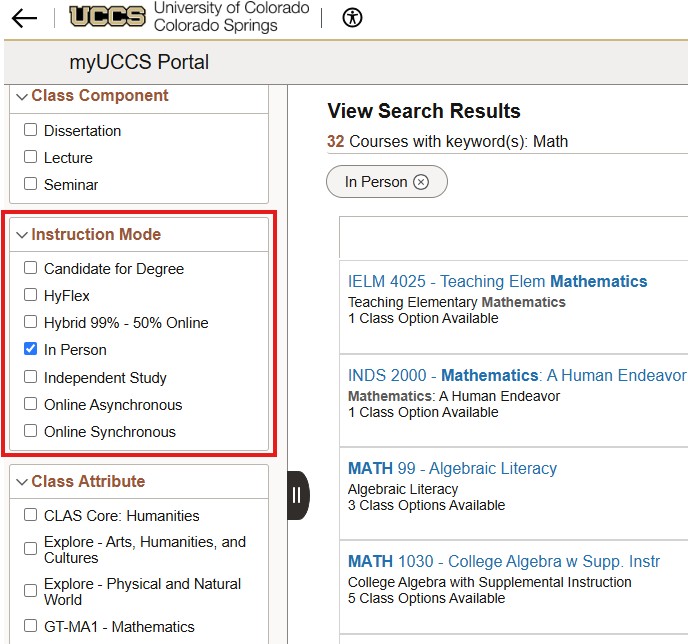688x644 pixels.
Task: Open MATH 99 Algebraic Literacy course
Action: pyautogui.click(x=452, y=469)
